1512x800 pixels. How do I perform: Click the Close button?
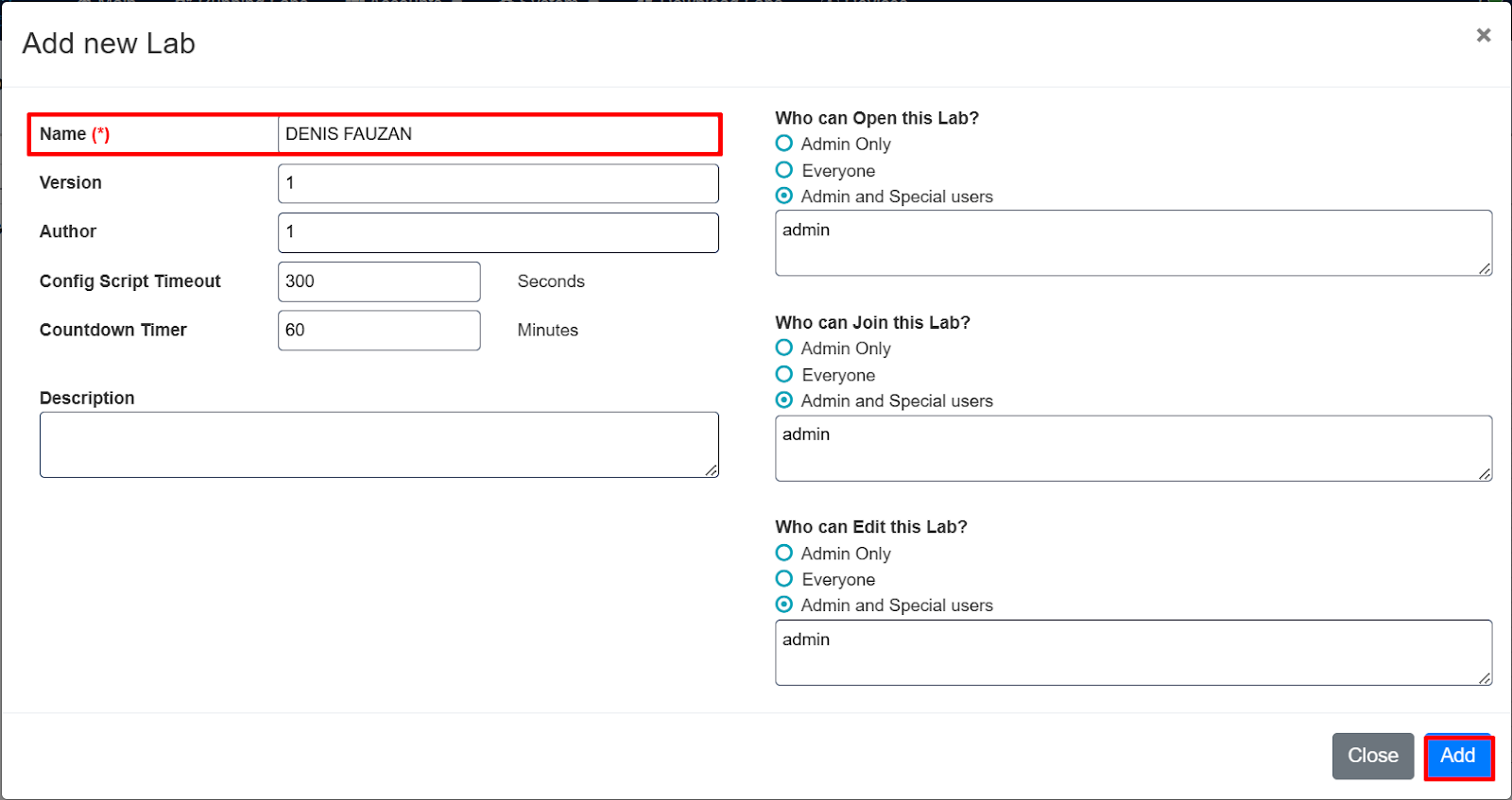1373,756
